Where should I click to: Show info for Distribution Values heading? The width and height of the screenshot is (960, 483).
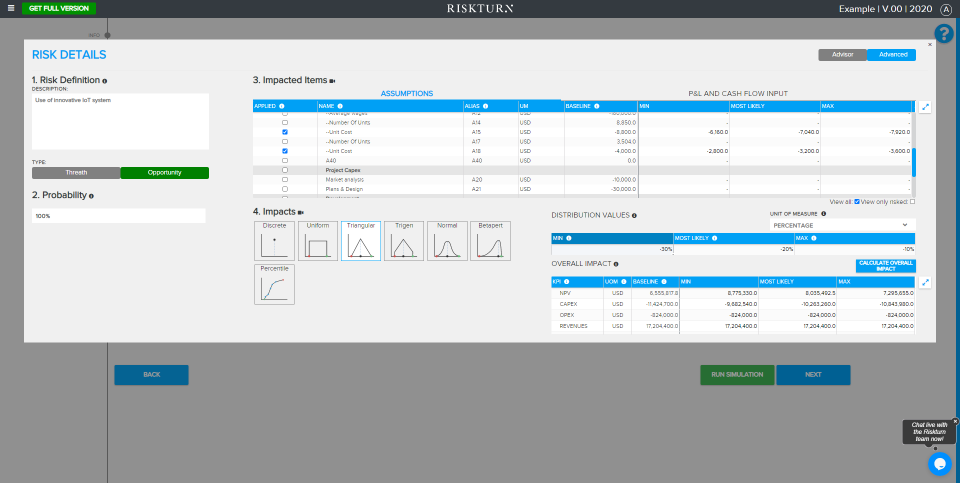(x=634, y=215)
